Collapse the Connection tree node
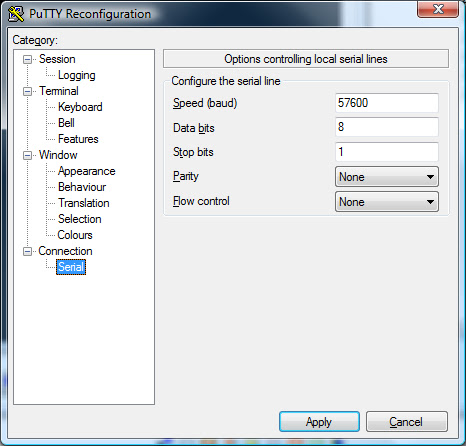The height and width of the screenshot is (446, 466). click(x=27, y=251)
